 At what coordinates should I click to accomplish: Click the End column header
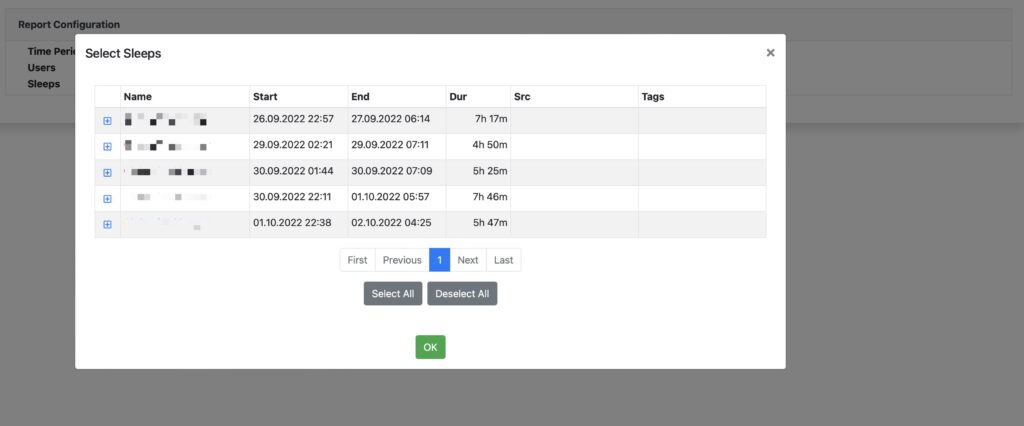pyautogui.click(x=397, y=97)
